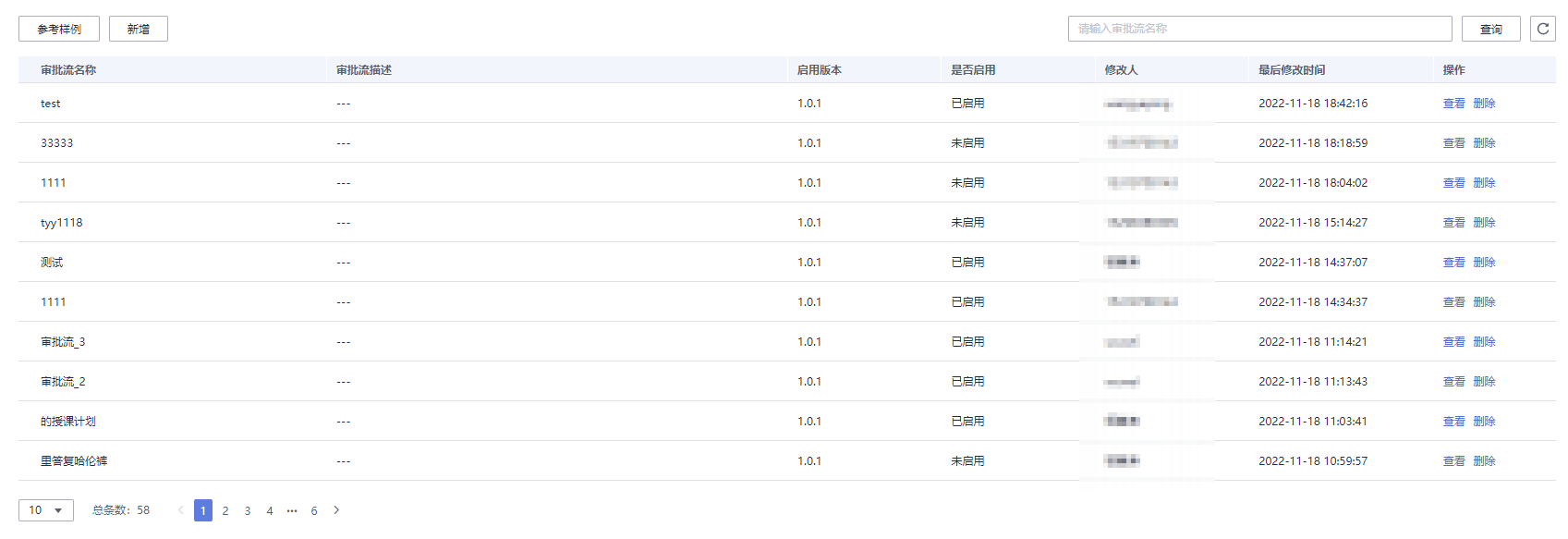Select page 2 in pagination
The image size is (1568, 539).
coord(225,510)
